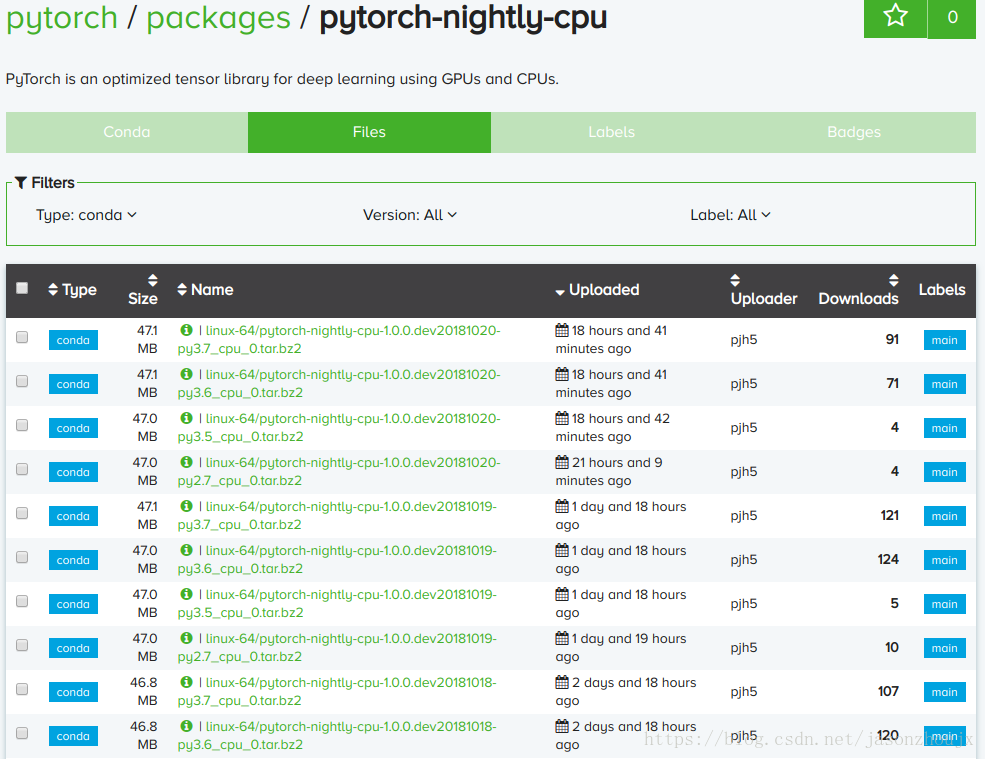Click the filter funnel icon beside Filters
The width and height of the screenshot is (985, 759).
pos(21,183)
